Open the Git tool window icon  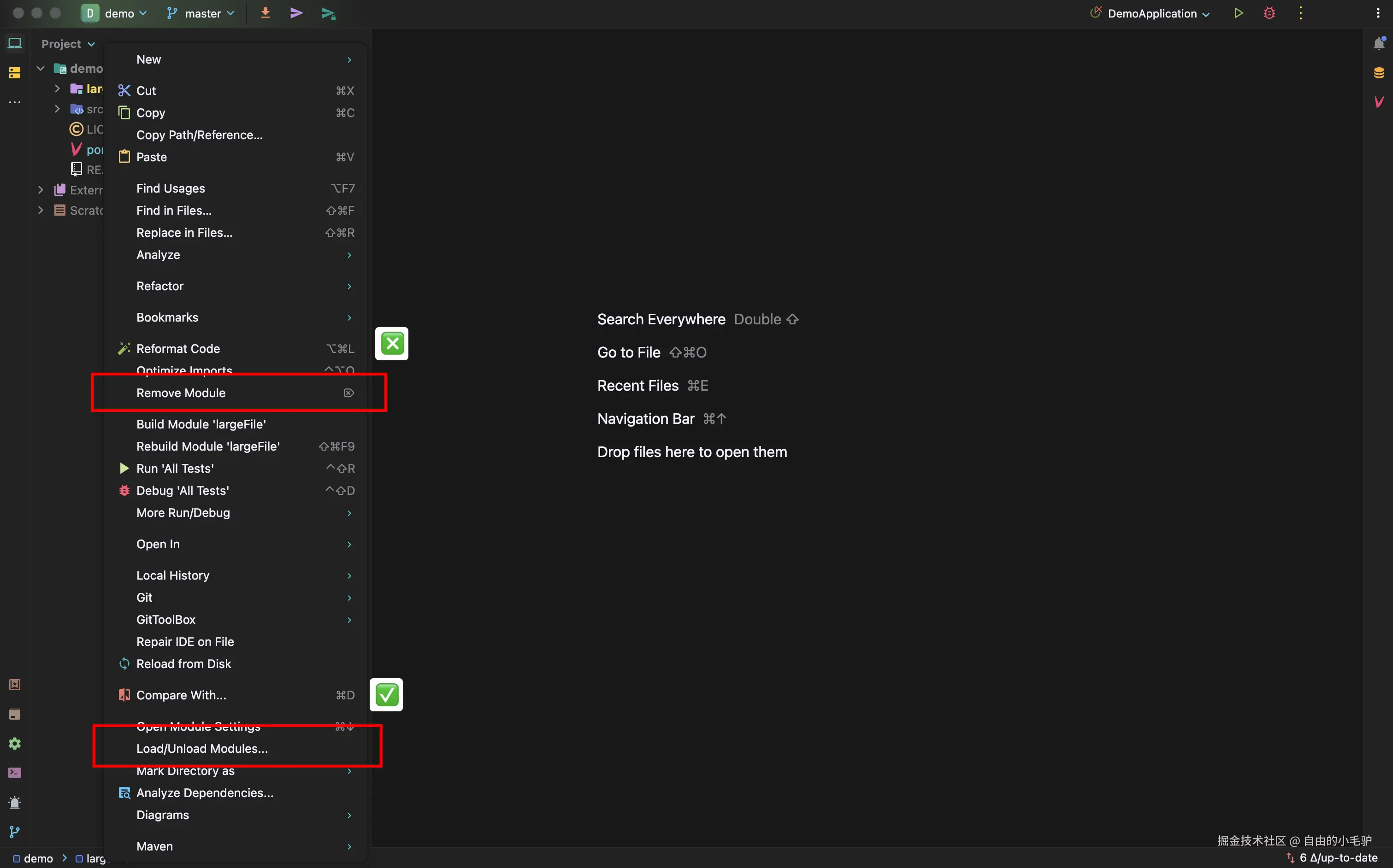pyautogui.click(x=15, y=832)
